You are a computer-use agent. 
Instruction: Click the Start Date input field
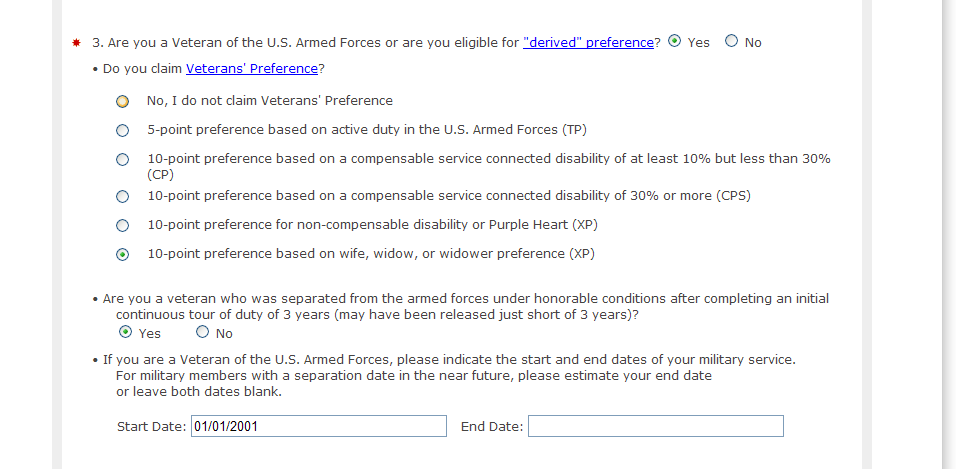(x=318, y=427)
